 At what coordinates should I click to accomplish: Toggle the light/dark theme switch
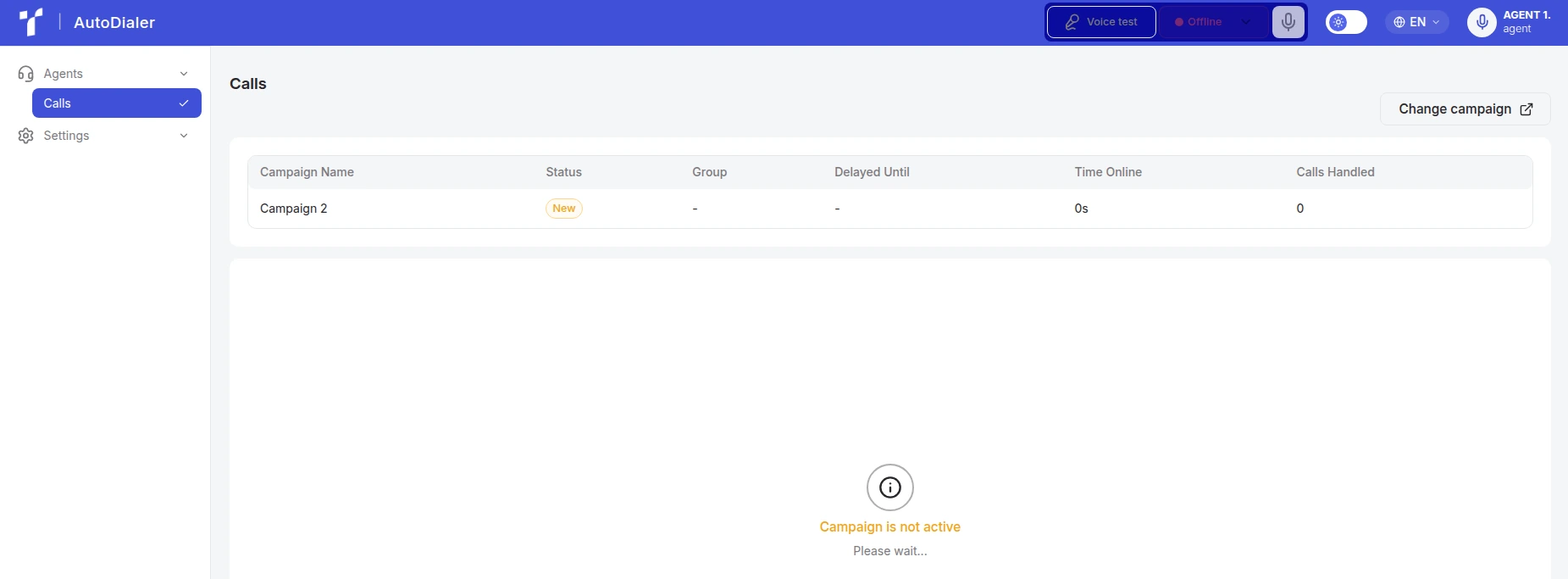pos(1346,22)
